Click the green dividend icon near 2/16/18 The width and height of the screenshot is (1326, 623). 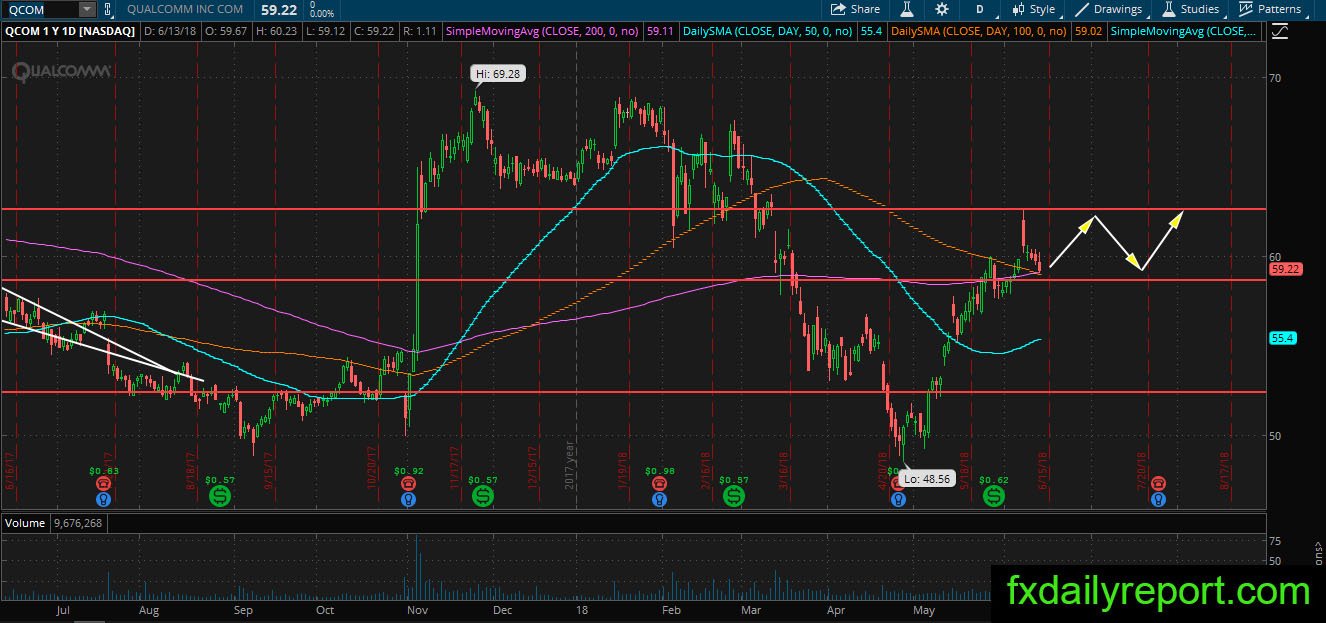point(735,494)
